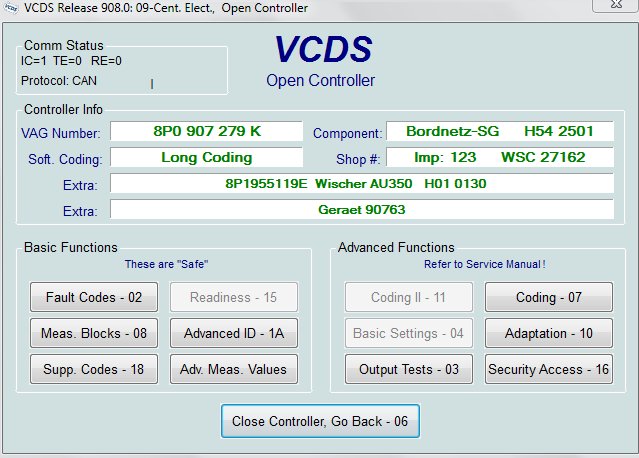Click the Advanced Functions group title
This screenshot has height=458, width=639.
[x=396, y=247]
